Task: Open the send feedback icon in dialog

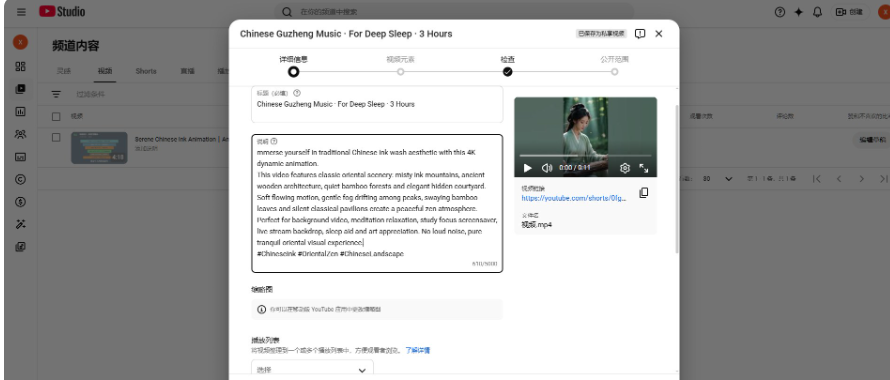Action: point(640,34)
